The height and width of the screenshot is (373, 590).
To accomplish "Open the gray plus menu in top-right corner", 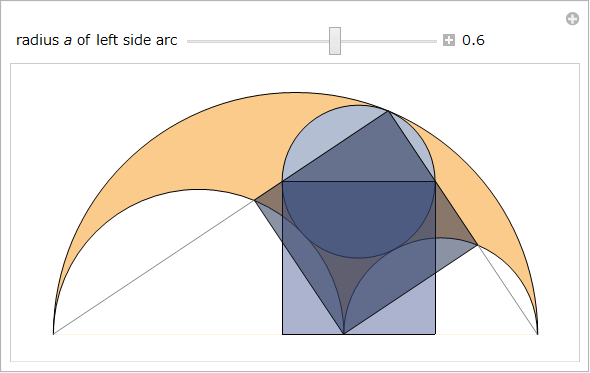I will pos(572,19).
